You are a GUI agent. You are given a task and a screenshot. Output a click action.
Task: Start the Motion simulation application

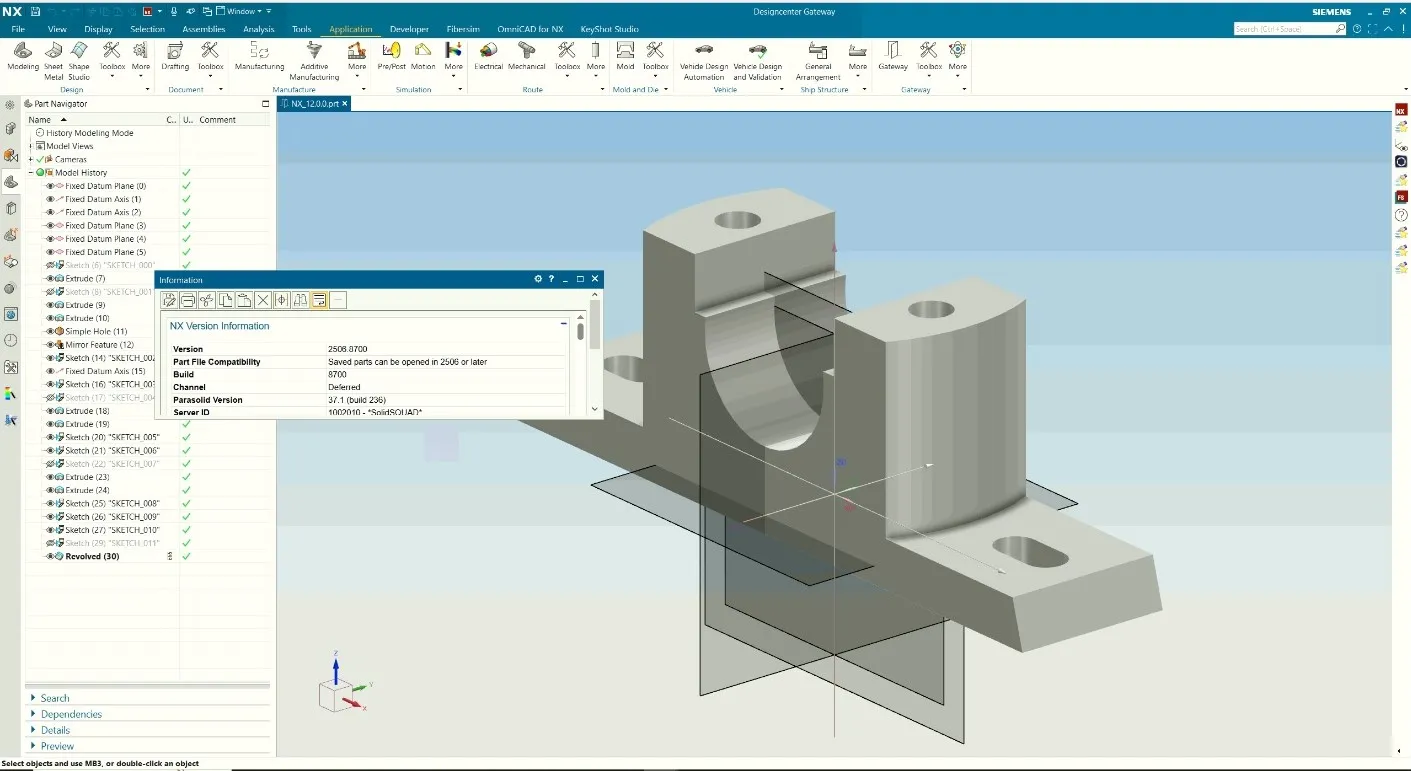pyautogui.click(x=423, y=57)
